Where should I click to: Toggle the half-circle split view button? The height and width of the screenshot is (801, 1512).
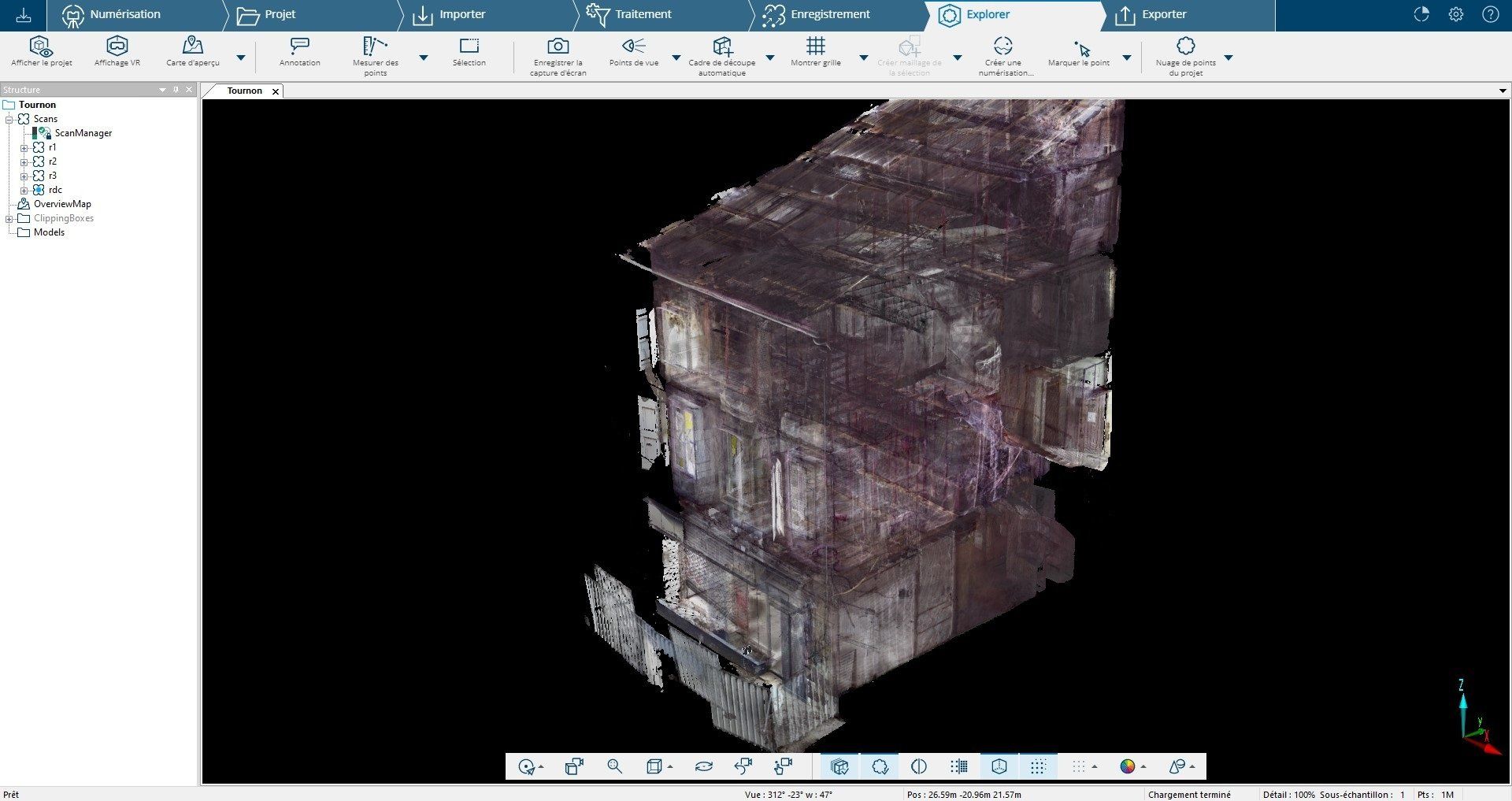pos(918,766)
